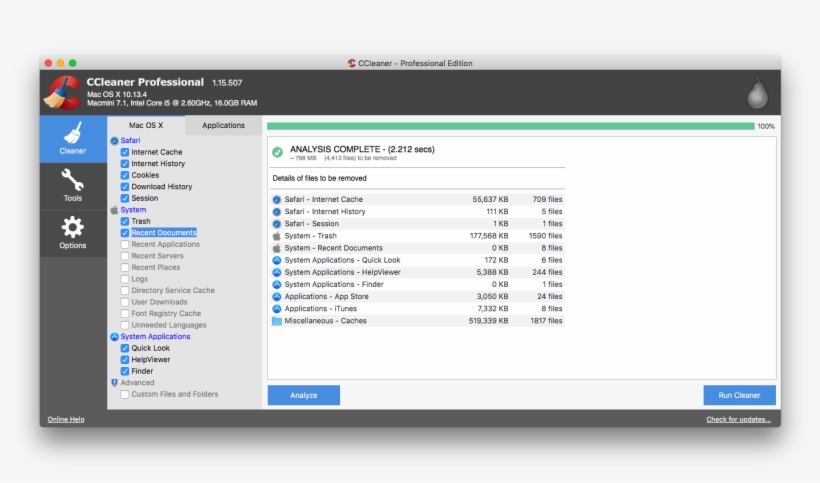
Task: Enable Font Registry Cache checkbox
Action: (x=124, y=313)
